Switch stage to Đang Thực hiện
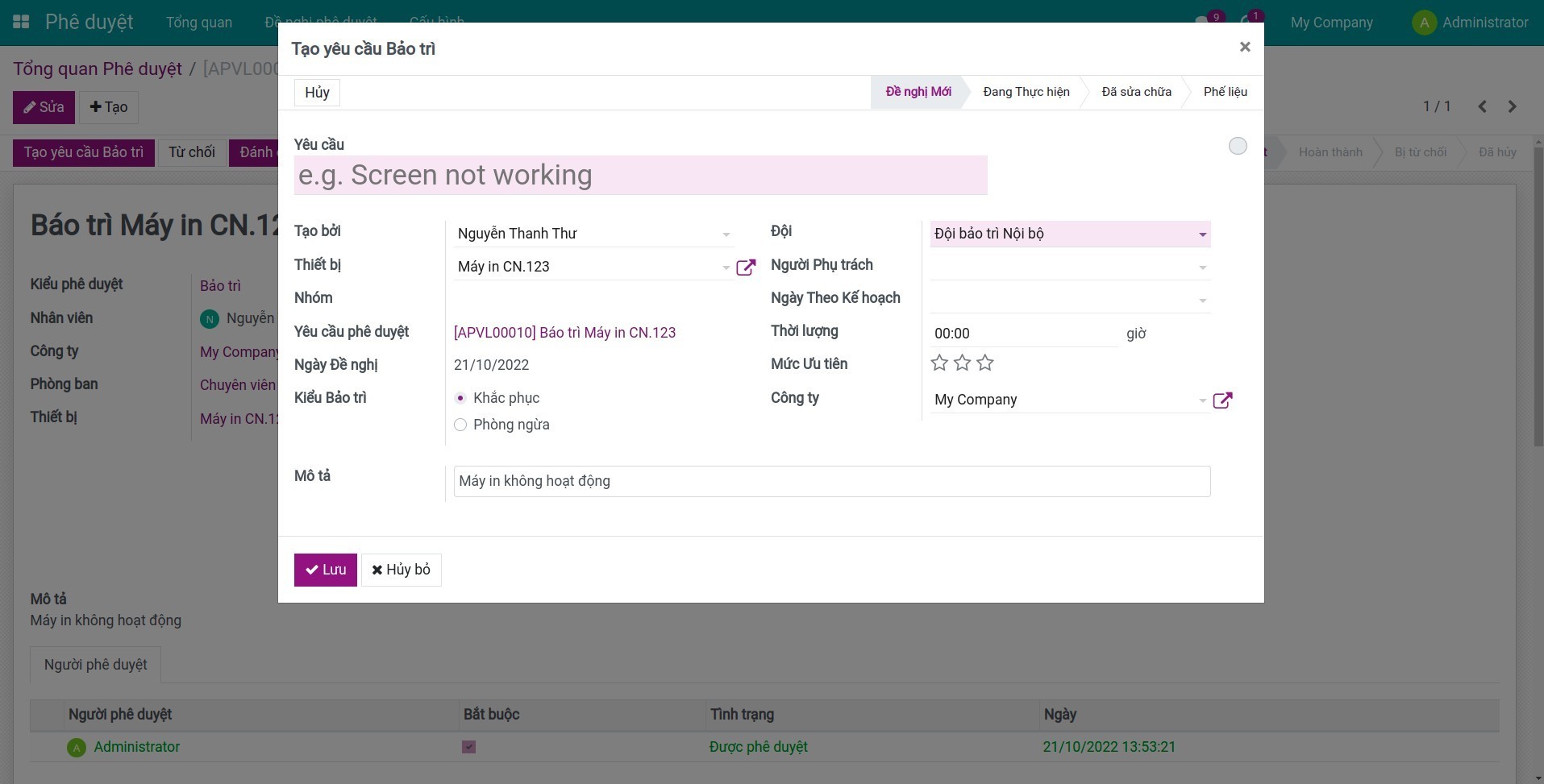The width and height of the screenshot is (1544, 784). point(1026,92)
